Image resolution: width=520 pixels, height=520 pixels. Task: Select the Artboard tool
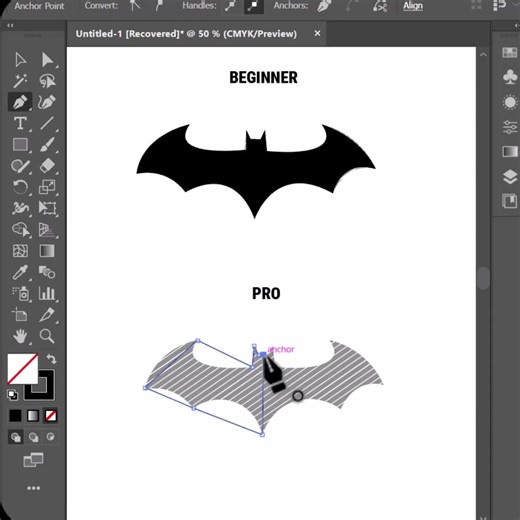(x=20, y=315)
